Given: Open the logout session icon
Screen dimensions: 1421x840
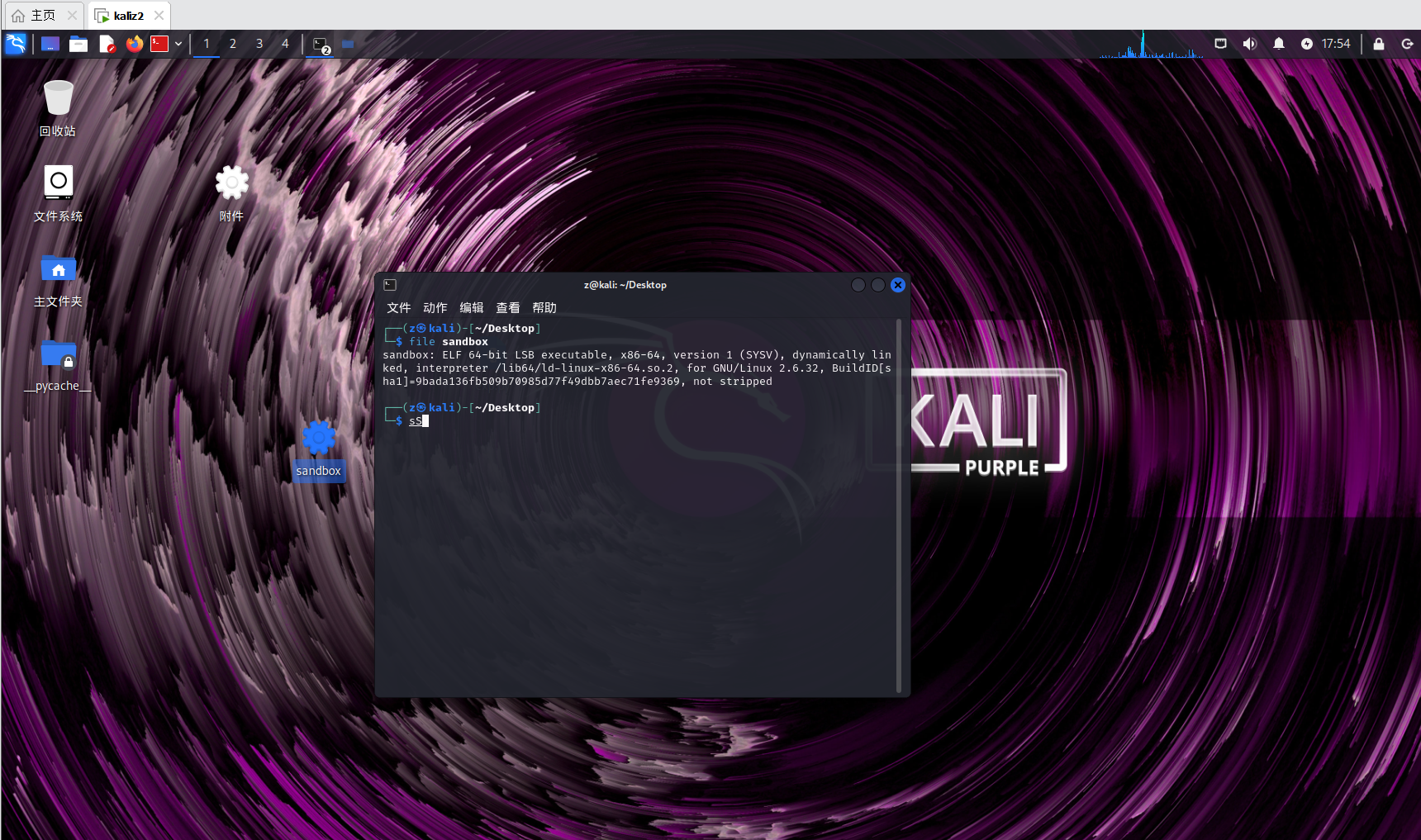Looking at the screenshot, I should (x=1408, y=44).
